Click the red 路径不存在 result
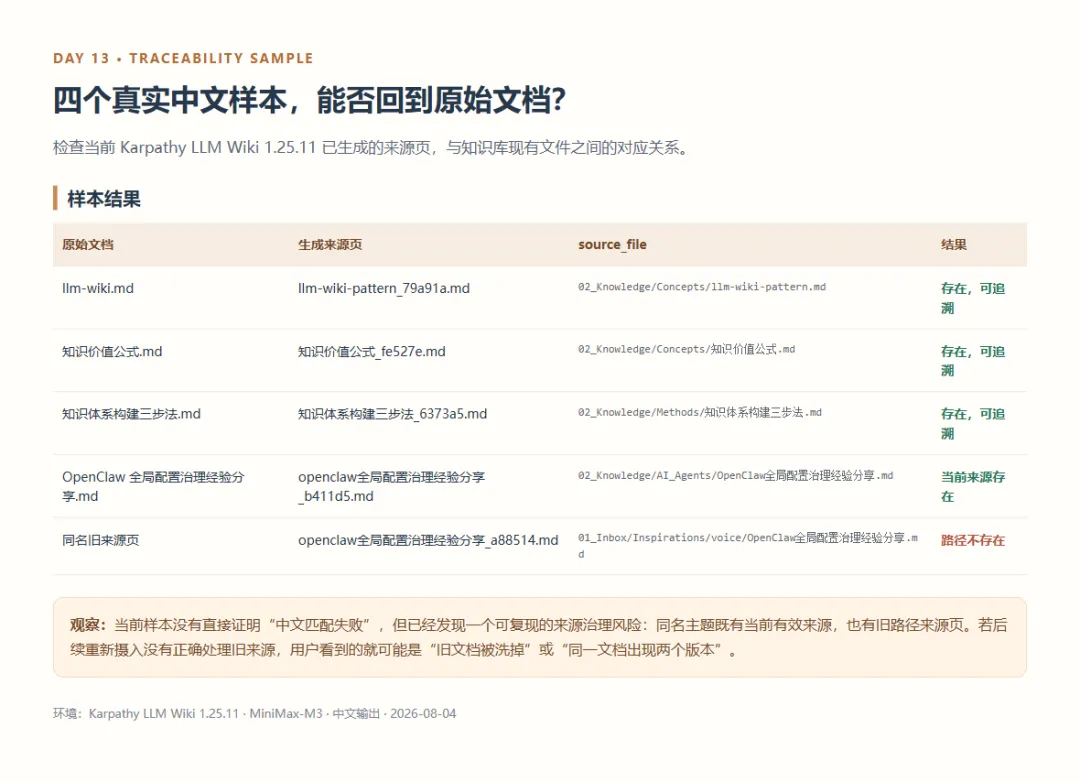Screen dimensions: 1080x782 click(973, 540)
